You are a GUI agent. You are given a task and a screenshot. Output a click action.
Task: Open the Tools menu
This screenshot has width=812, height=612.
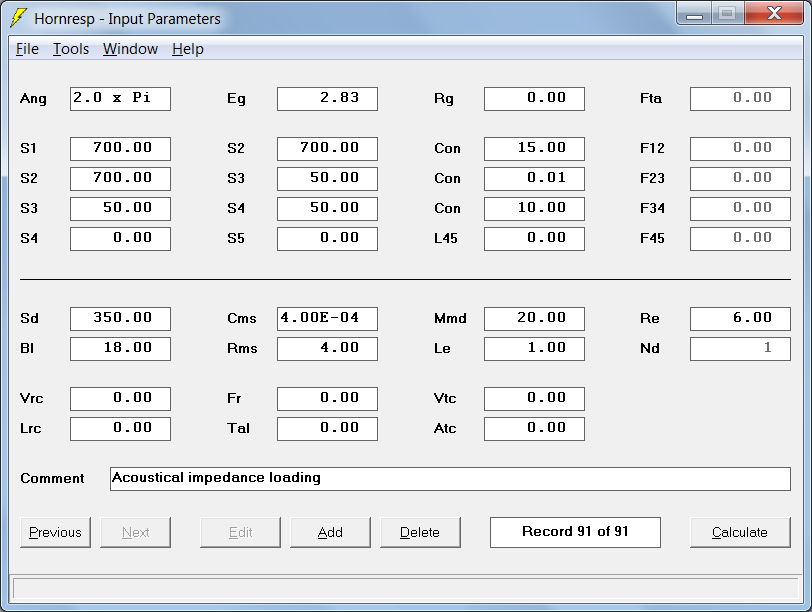(71, 49)
